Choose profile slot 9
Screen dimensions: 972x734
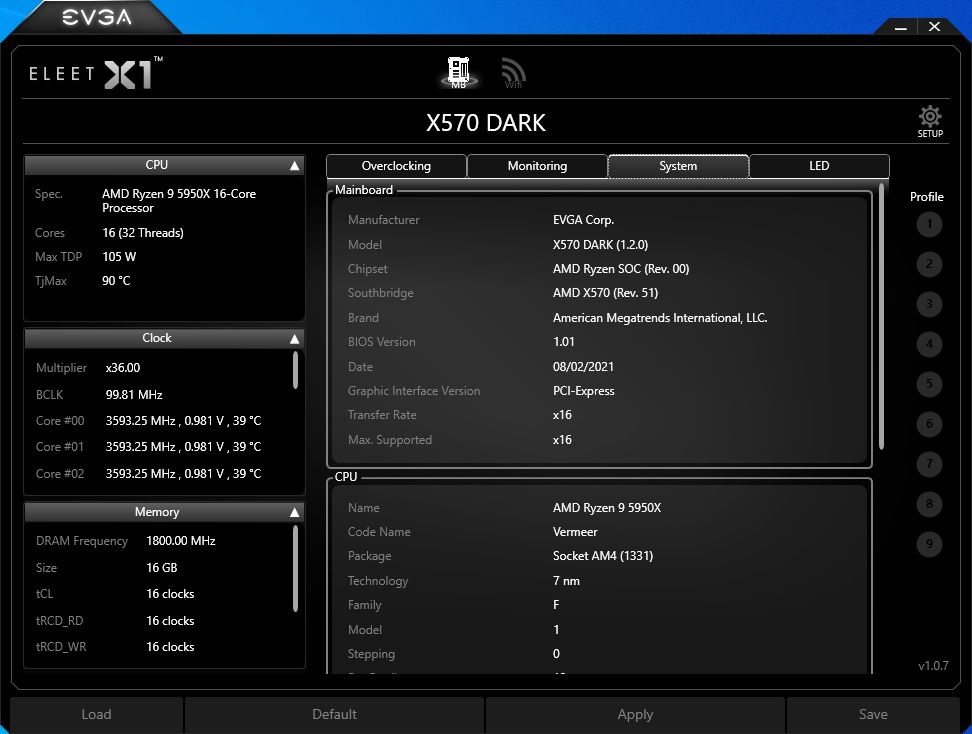pyautogui.click(x=929, y=544)
